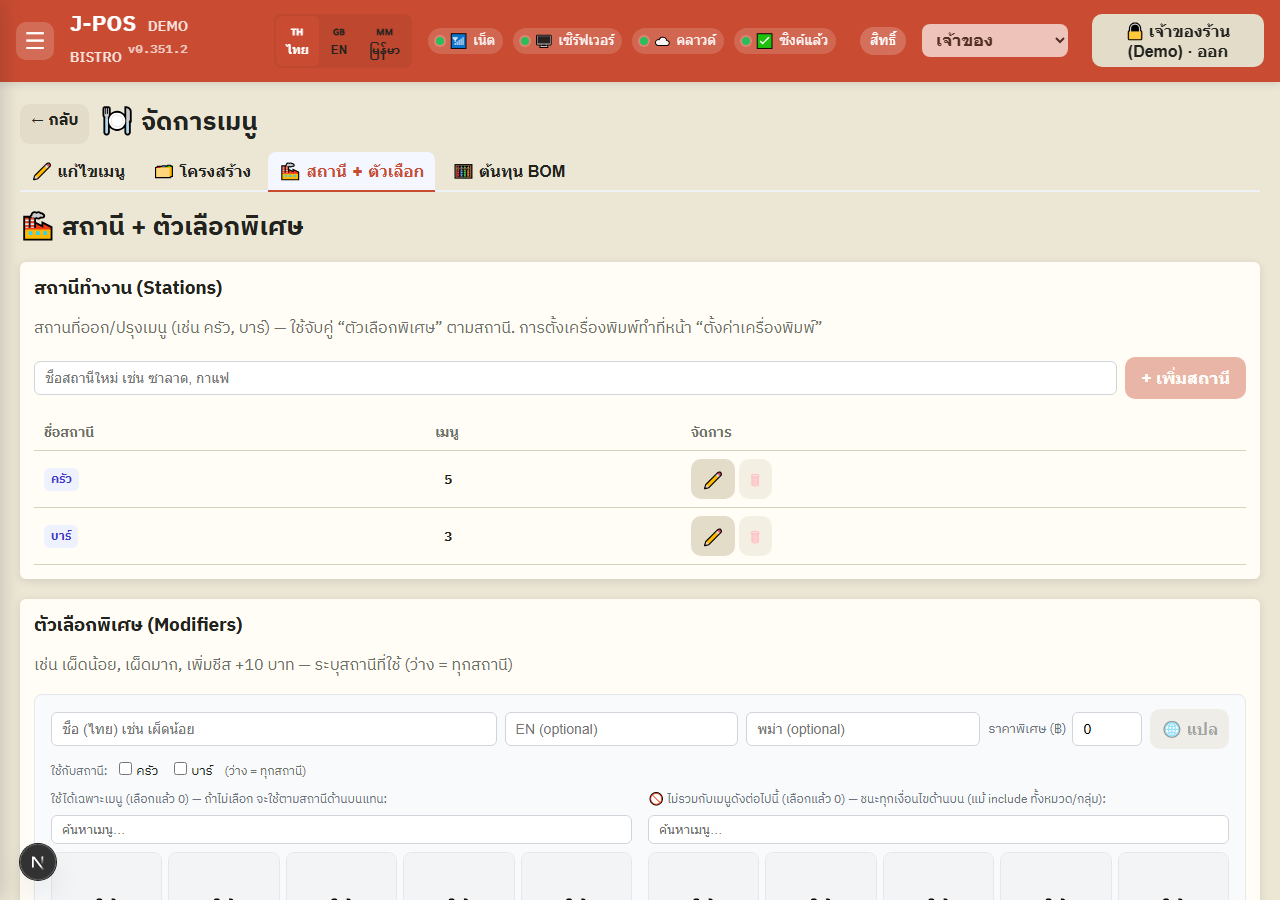1280x900 pixels.
Task: Log out via เจ้าของร้าน (Demo) · ออก
Action: 1178,41
